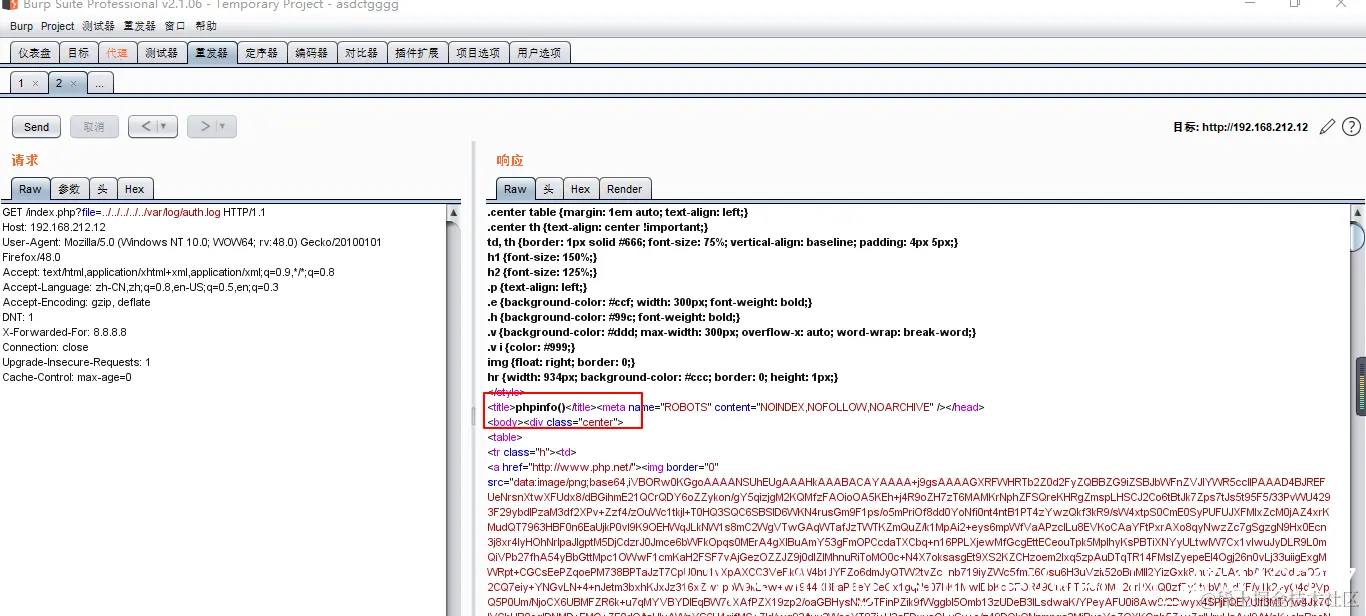Select 头 tab in response panel
The height and width of the screenshot is (616, 1366).
(548, 189)
